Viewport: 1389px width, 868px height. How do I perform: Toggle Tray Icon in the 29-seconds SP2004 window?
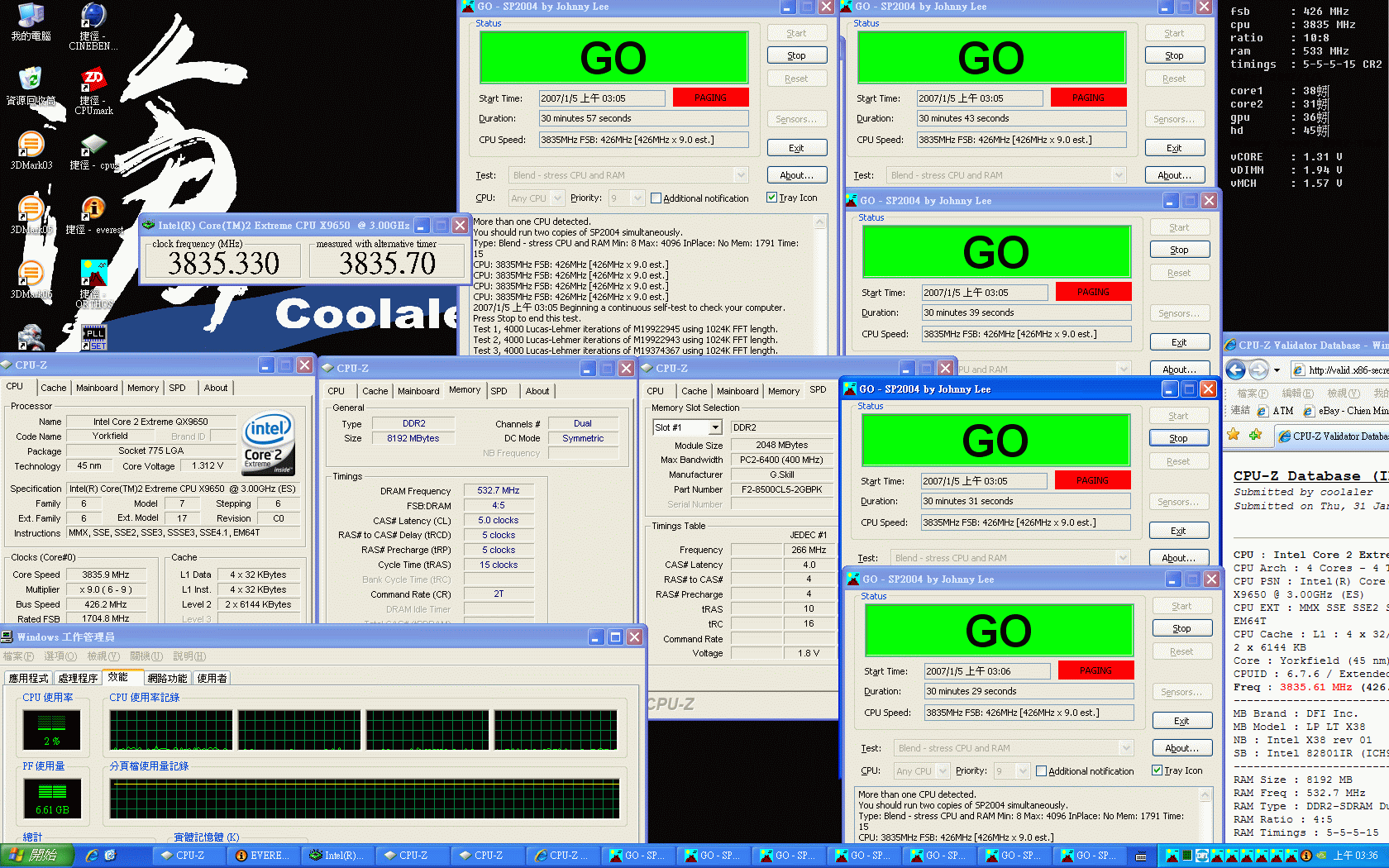1177,770
